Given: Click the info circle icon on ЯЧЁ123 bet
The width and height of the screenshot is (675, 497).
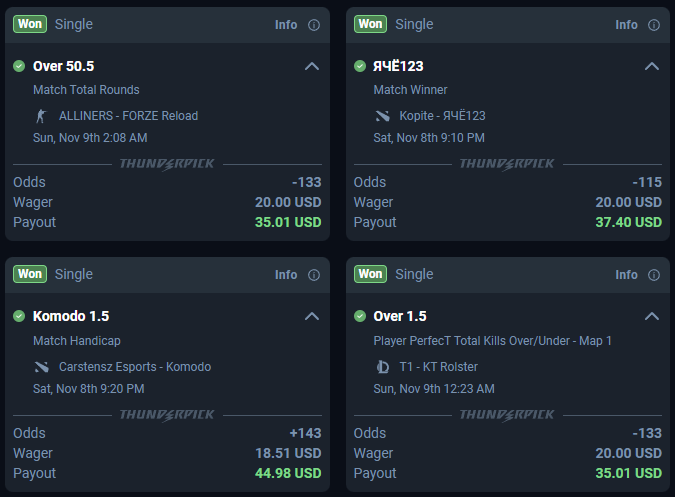Looking at the screenshot, I should click(655, 25).
